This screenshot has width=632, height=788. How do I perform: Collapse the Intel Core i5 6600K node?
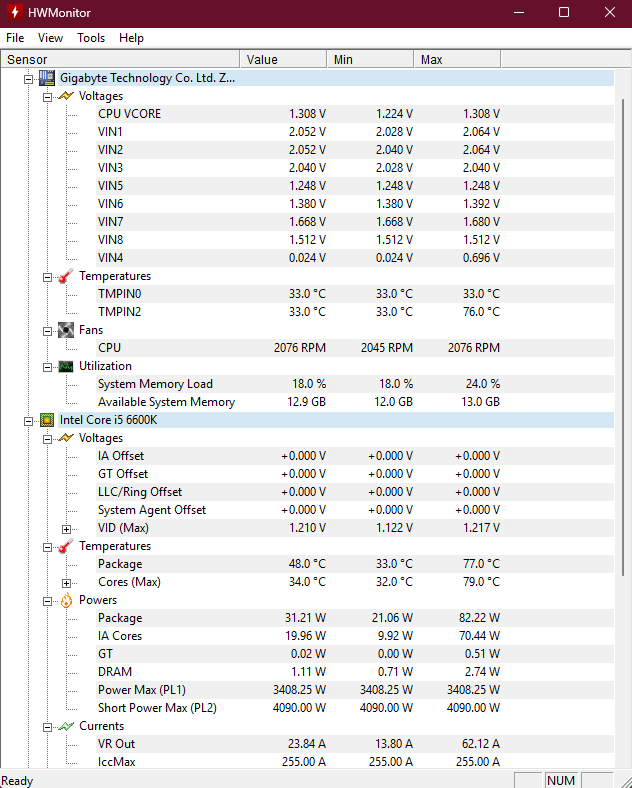coord(28,420)
